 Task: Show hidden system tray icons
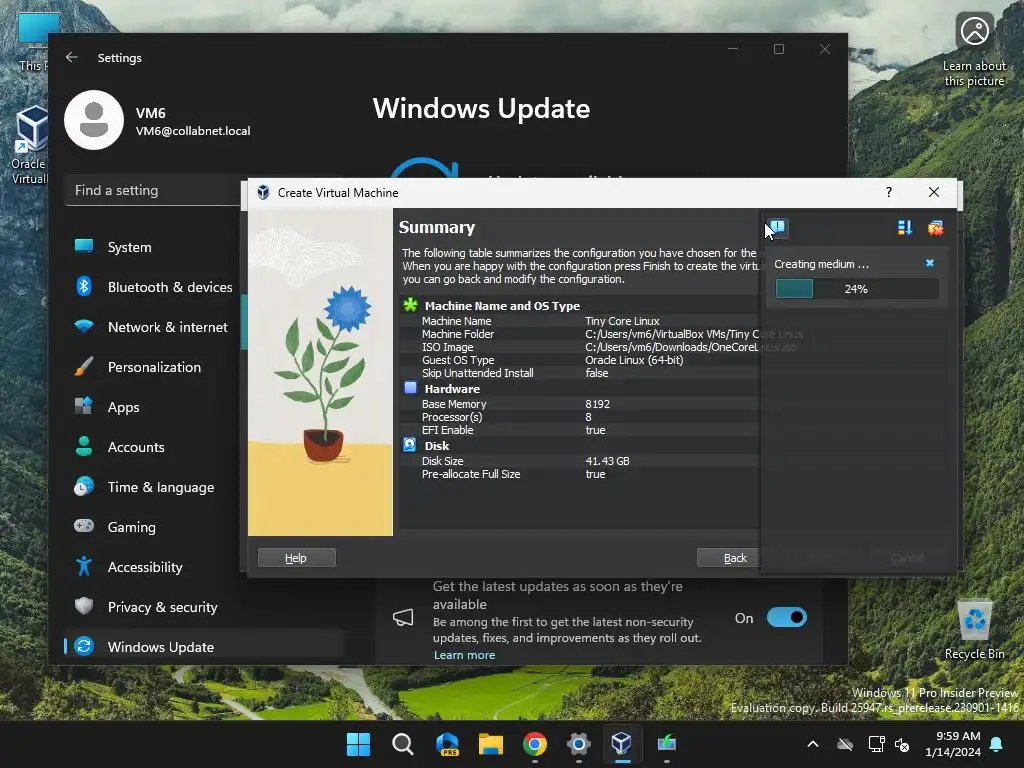click(813, 744)
